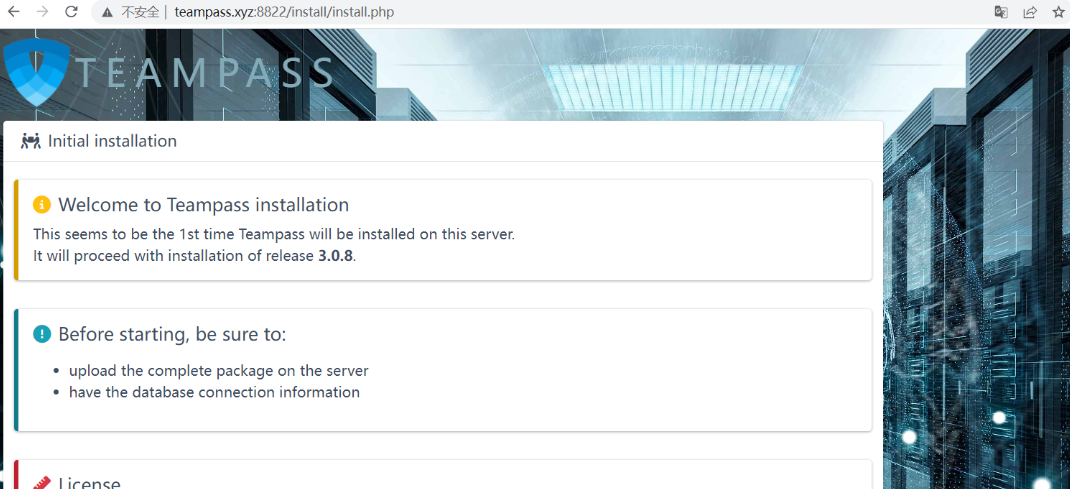Click 'Before starting, be sure to:' heading
1070x489 pixels.
pos(172,334)
